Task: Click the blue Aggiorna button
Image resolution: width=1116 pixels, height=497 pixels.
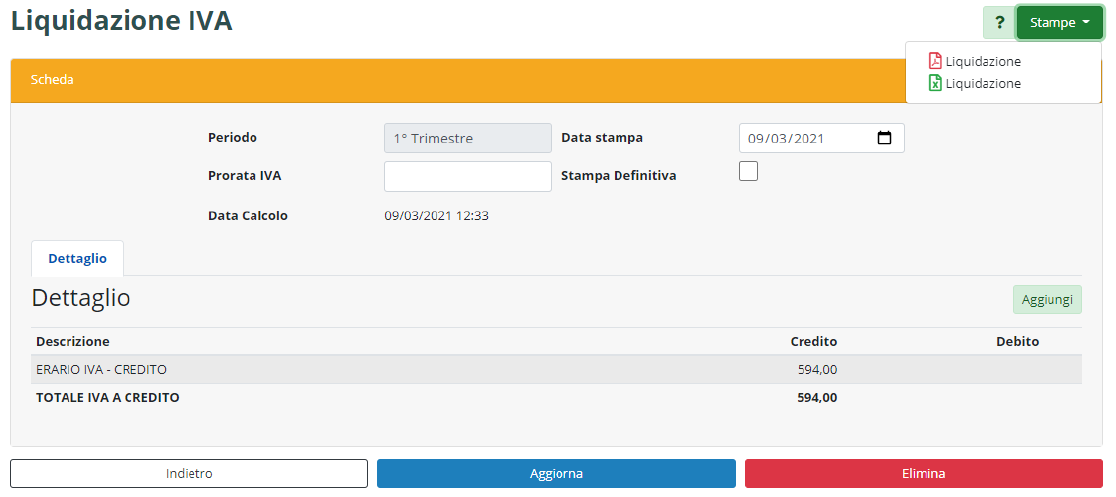Action: click(x=556, y=473)
